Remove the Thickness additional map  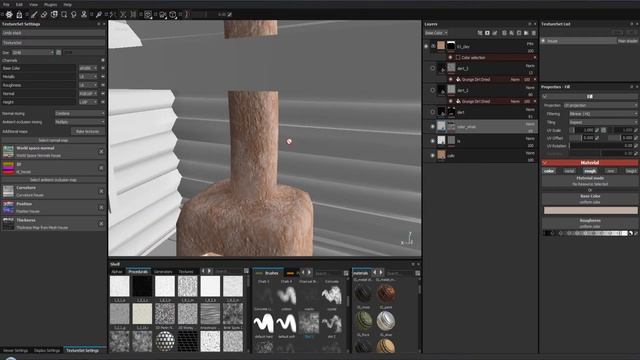click(x=101, y=224)
